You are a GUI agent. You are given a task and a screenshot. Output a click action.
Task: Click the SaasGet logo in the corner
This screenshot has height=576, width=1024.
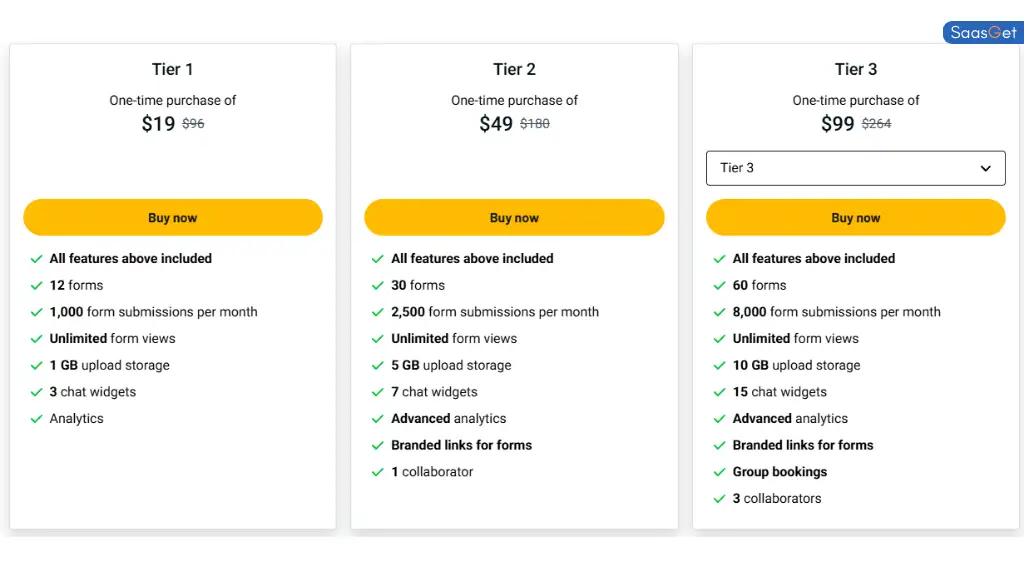[982, 31]
